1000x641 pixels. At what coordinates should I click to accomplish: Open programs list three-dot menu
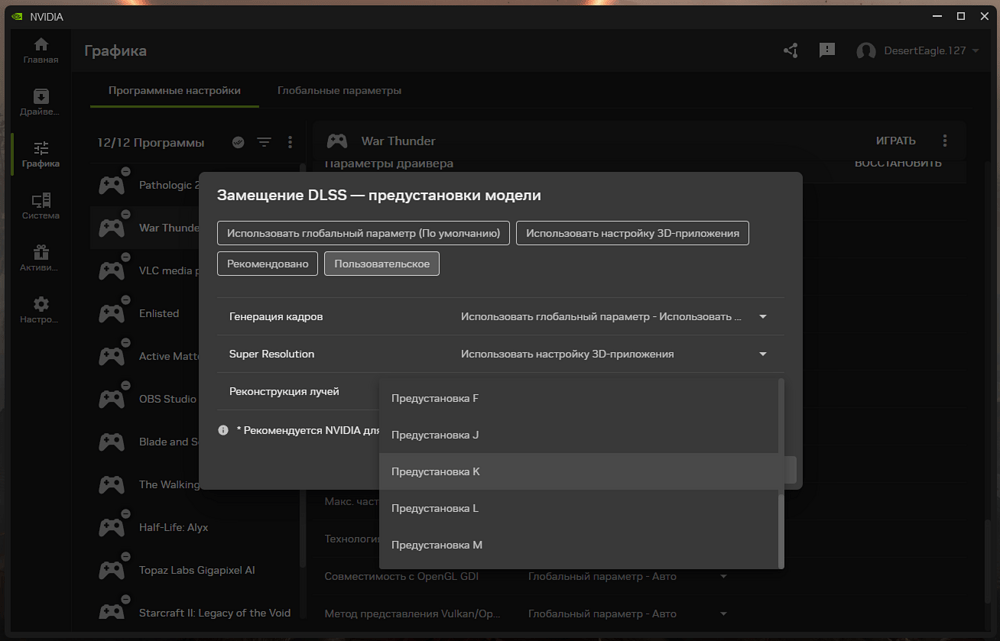point(290,142)
